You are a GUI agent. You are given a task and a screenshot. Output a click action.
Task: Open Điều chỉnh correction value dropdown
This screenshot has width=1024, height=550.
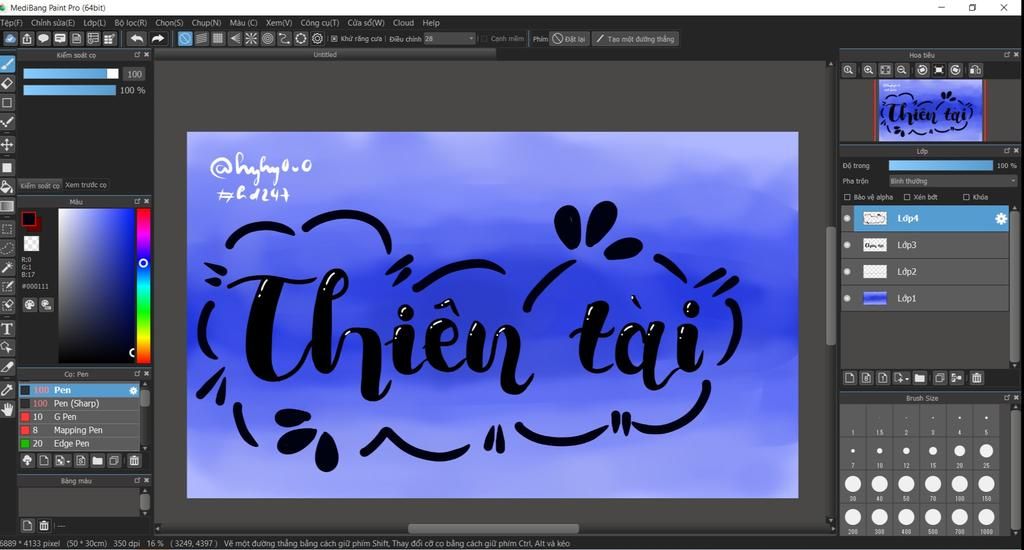pos(450,39)
